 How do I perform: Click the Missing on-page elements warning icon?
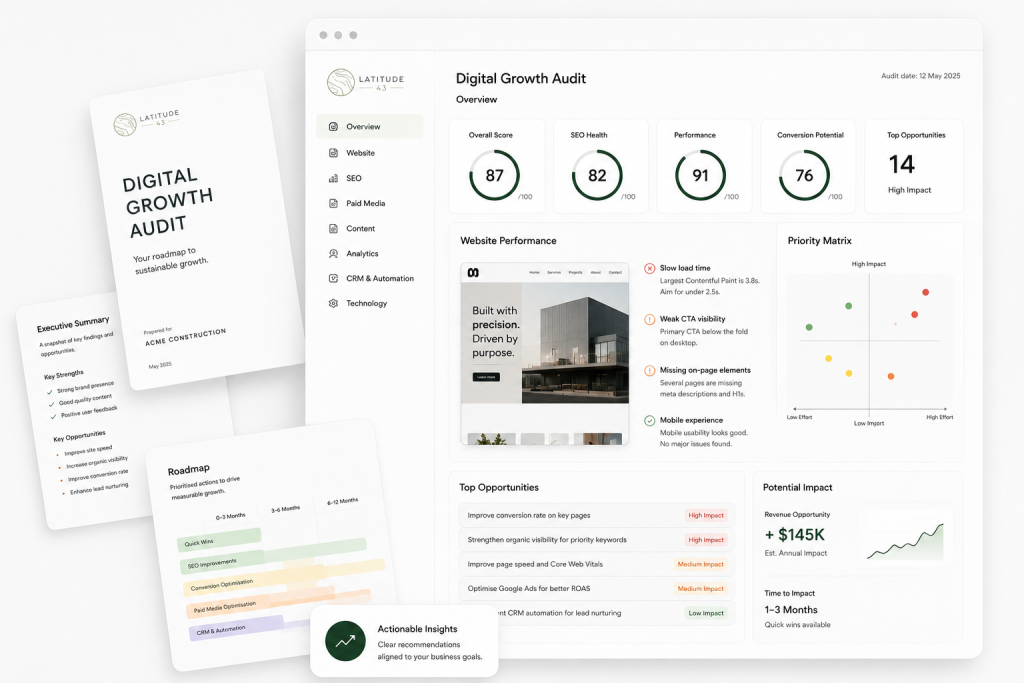pos(649,370)
